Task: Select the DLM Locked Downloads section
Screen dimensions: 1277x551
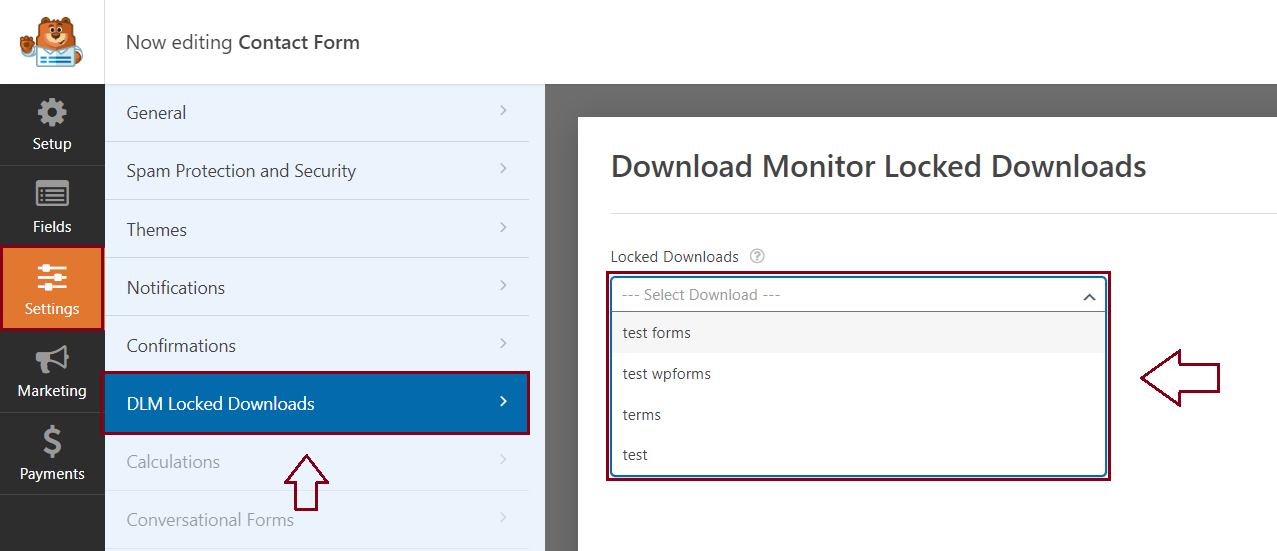Action: [316, 403]
